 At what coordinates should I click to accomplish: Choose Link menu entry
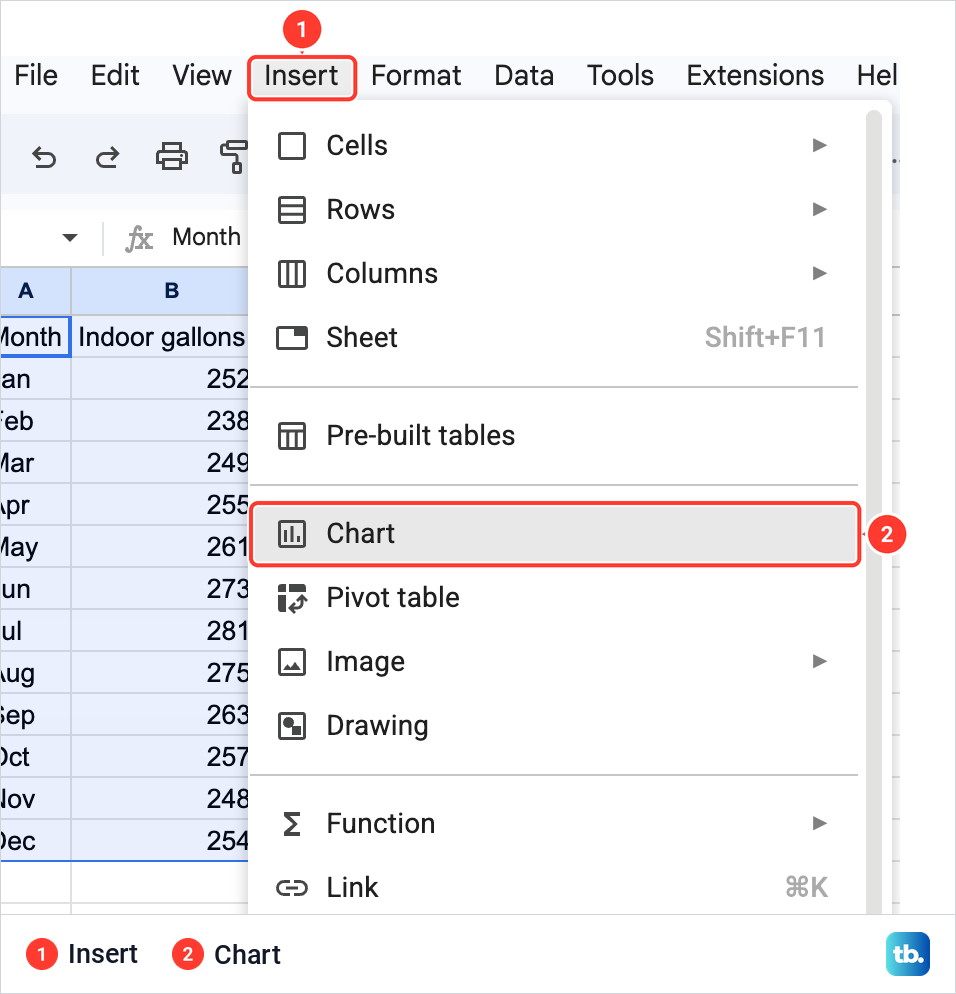click(555, 888)
